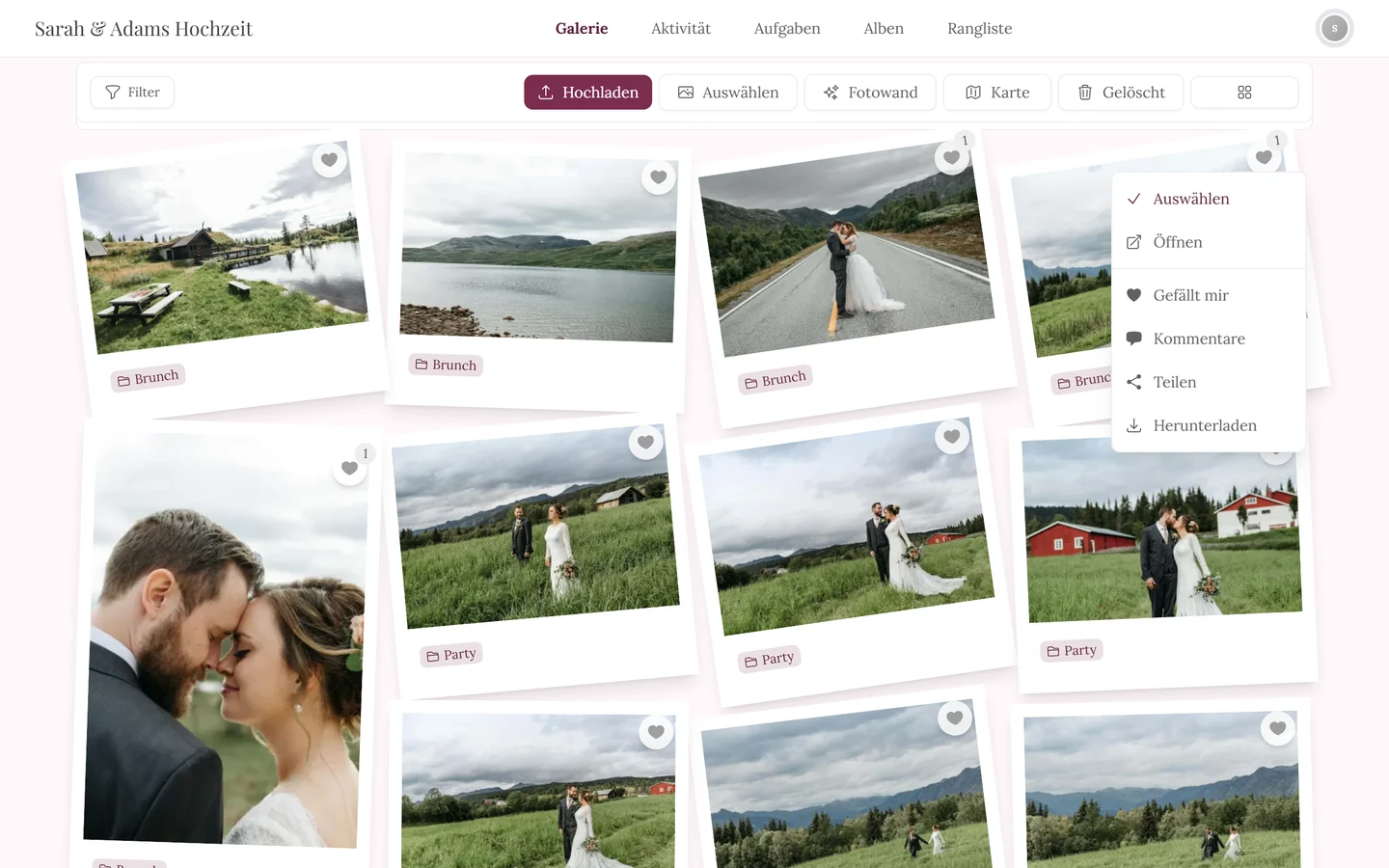Open the Brunch tag on the cabin photo
Image resolution: width=1389 pixels, height=868 pixels.
click(x=149, y=378)
